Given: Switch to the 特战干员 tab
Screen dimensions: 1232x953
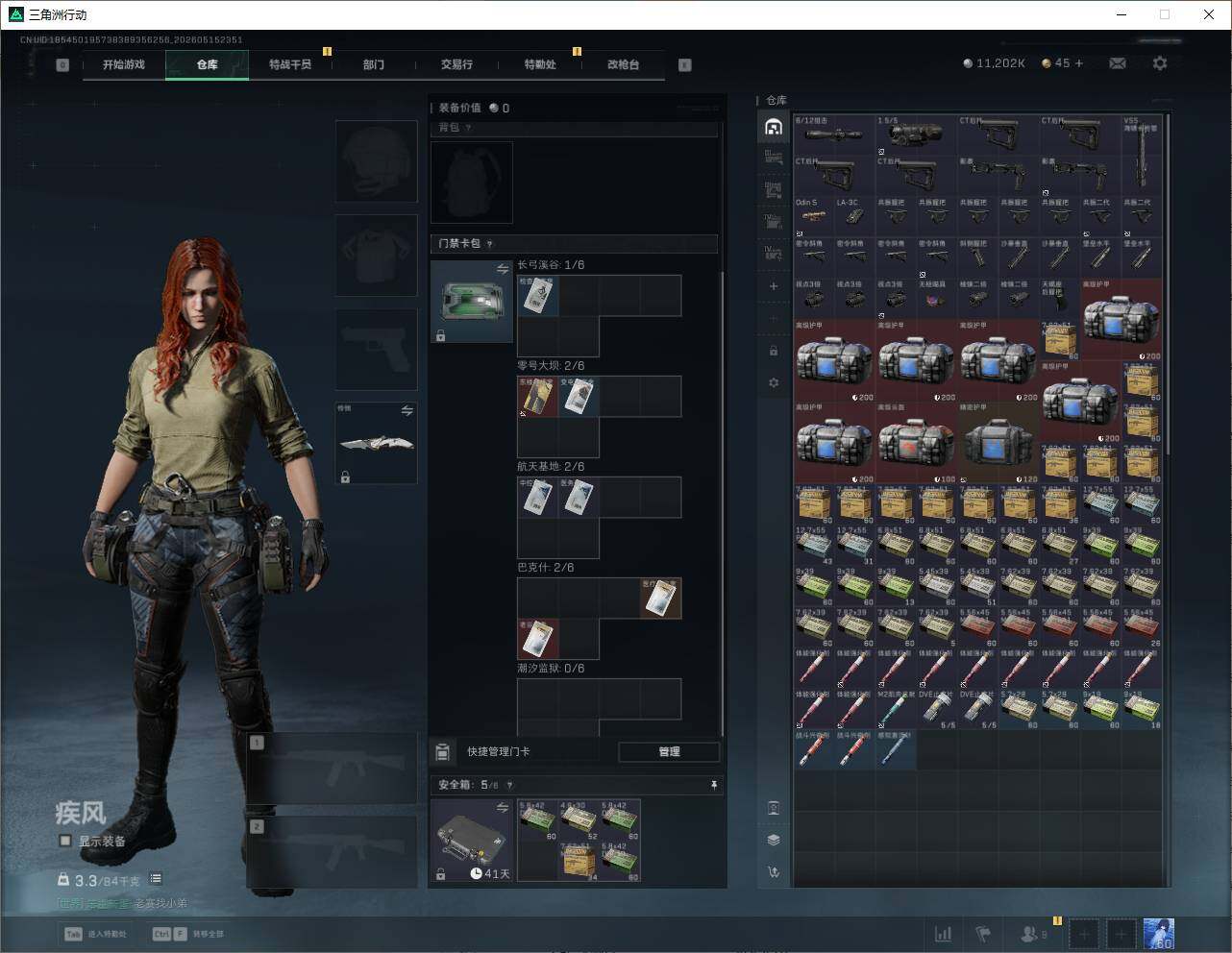Looking at the screenshot, I should [x=290, y=64].
